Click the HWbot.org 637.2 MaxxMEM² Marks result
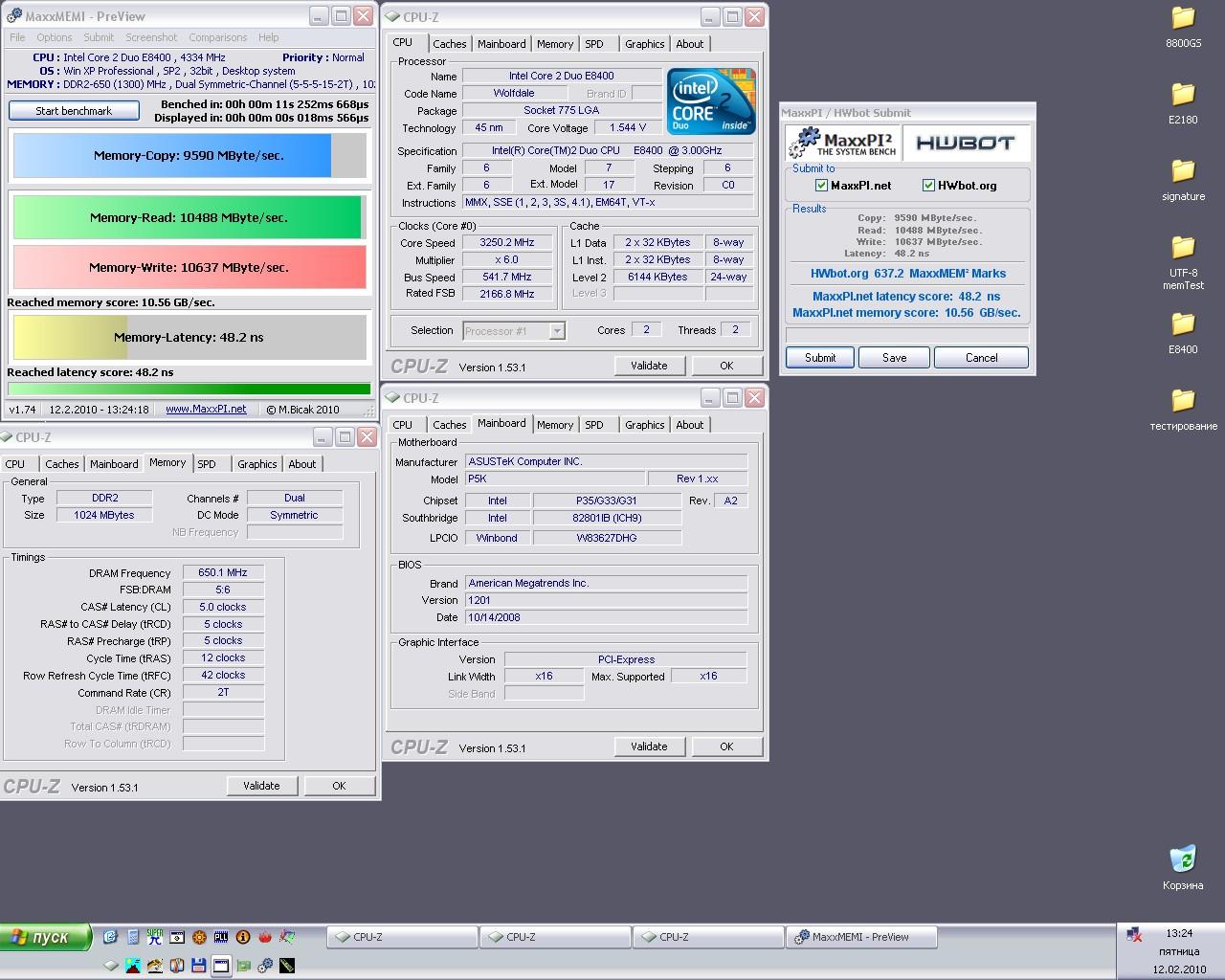The height and width of the screenshot is (980, 1225). pos(907,273)
